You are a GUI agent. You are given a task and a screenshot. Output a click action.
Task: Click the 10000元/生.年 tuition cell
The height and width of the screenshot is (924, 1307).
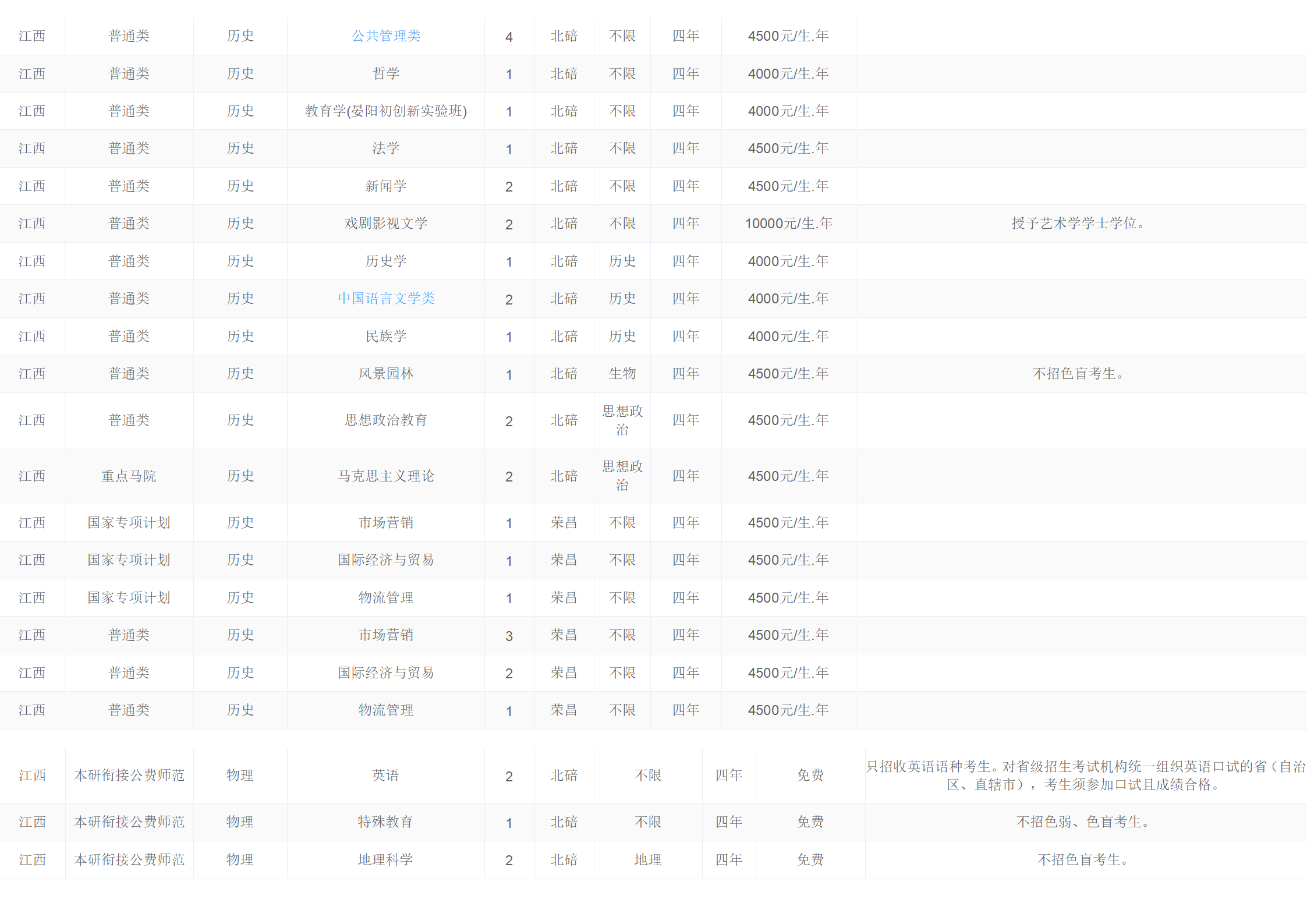point(788,224)
